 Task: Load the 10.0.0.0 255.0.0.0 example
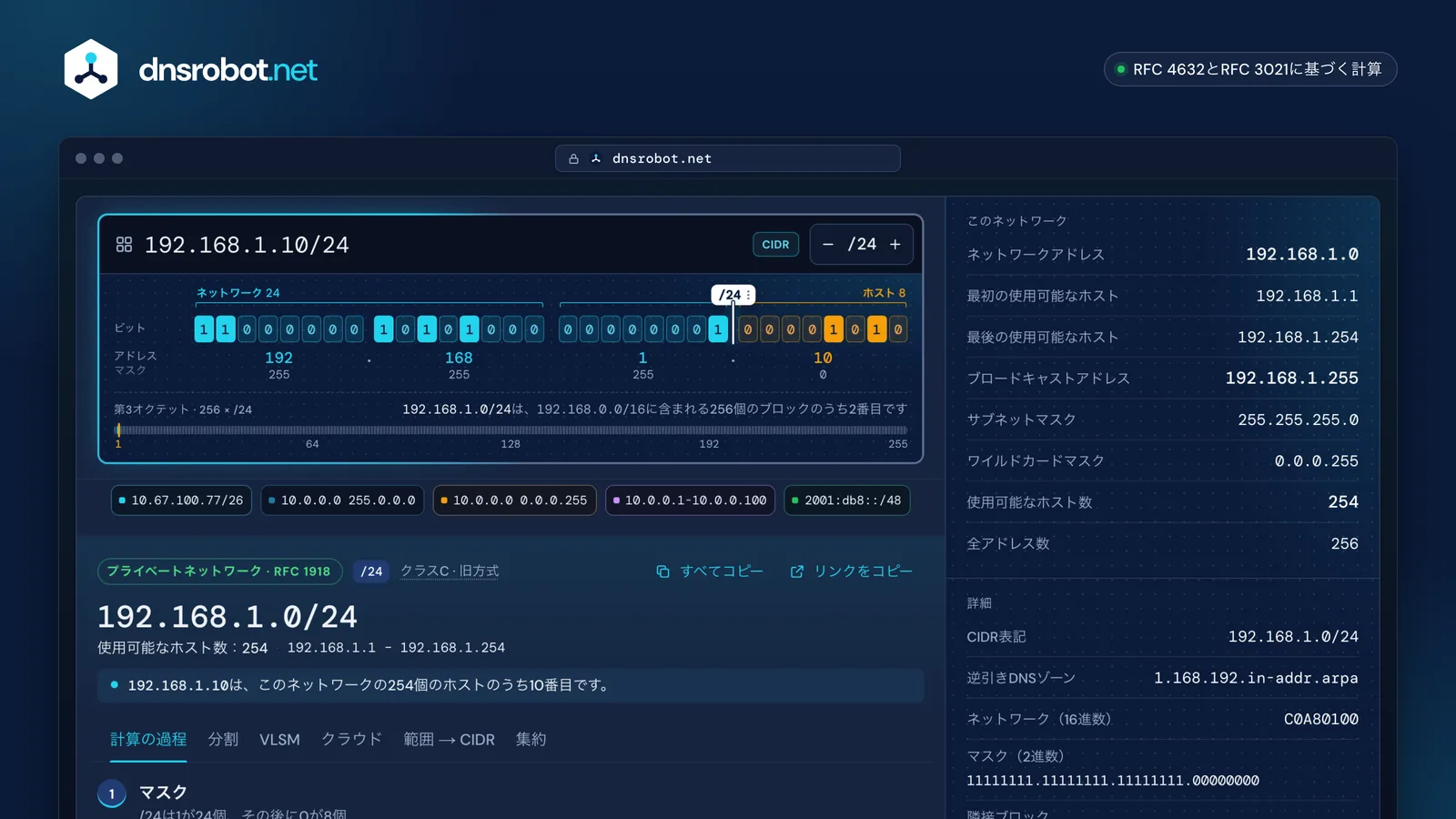pyautogui.click(x=342, y=500)
